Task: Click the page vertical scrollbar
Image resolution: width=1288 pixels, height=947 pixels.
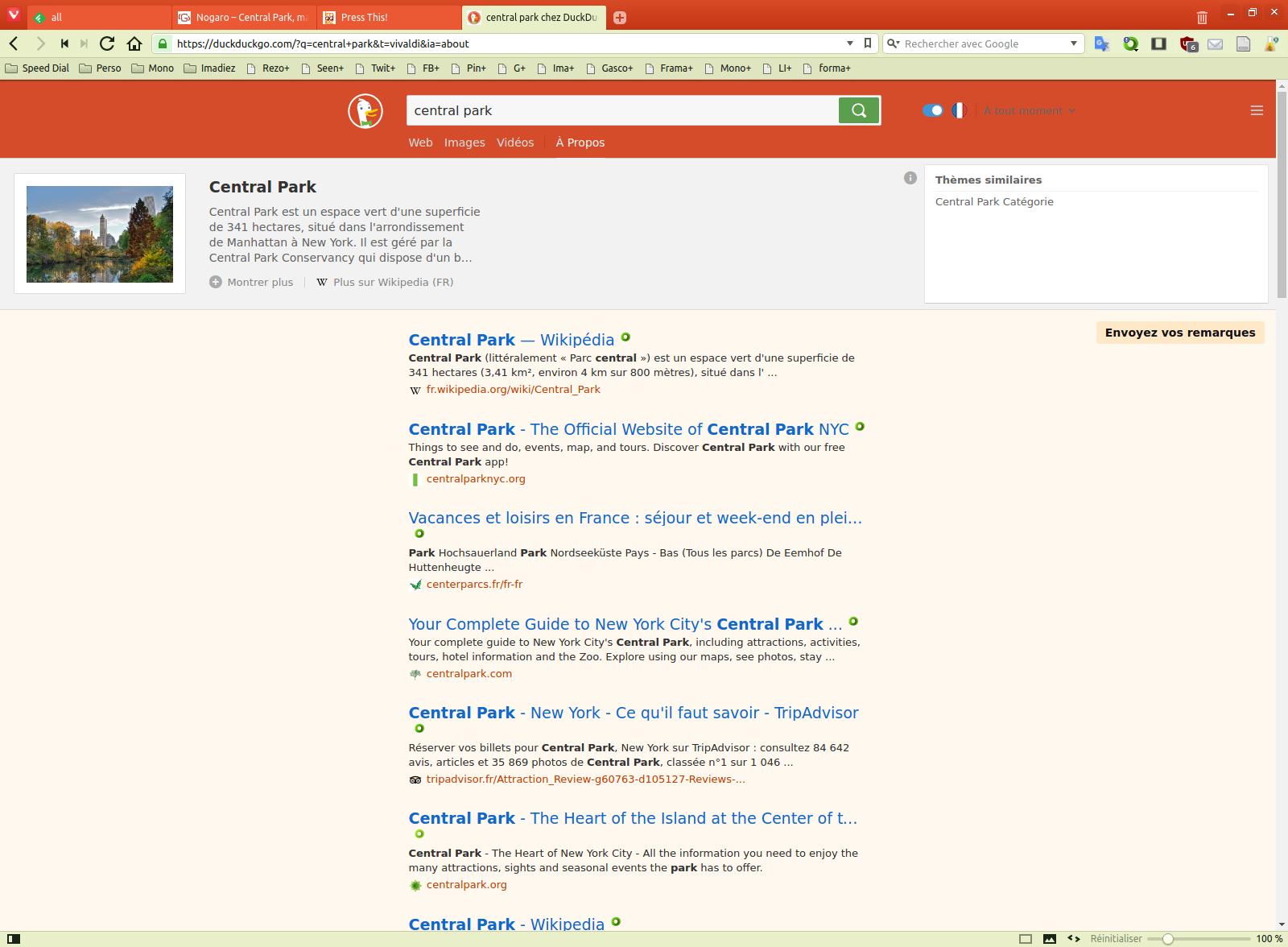Action: pos(1282,193)
